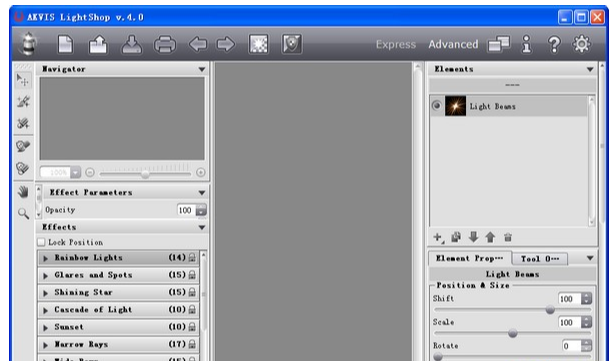Click the Save Image download icon
This screenshot has width=612, height=361.
point(132,44)
